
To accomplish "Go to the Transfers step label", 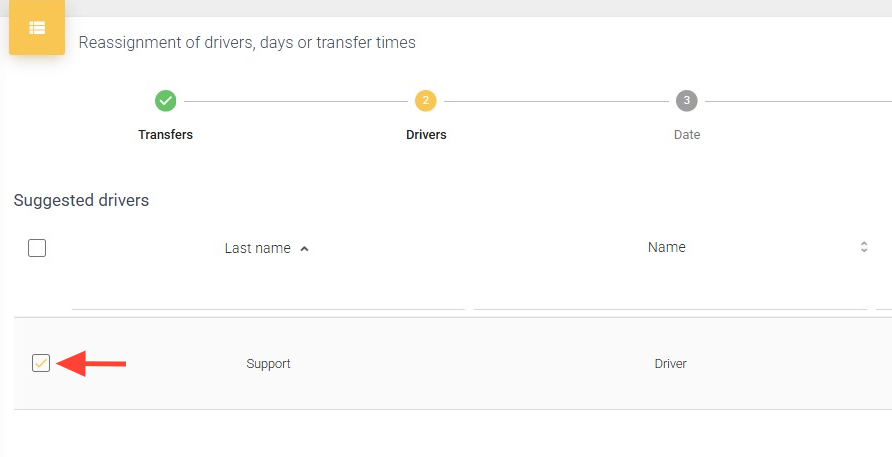I will [x=166, y=135].
